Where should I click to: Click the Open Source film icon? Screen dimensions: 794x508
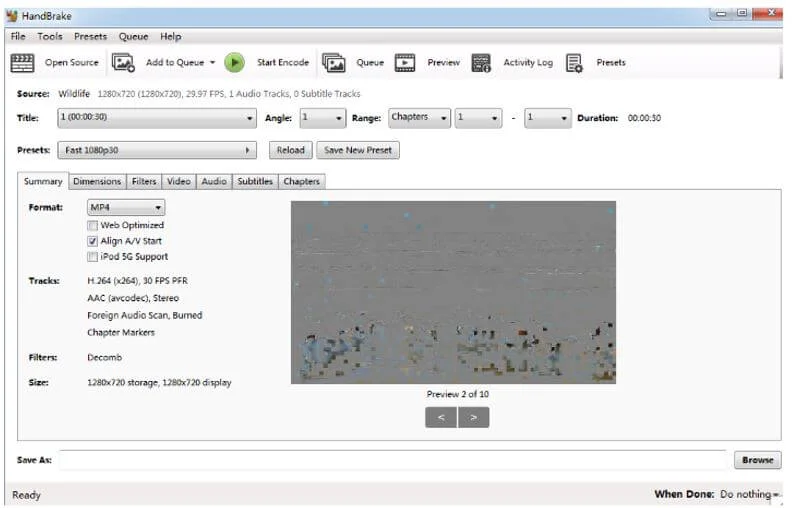(x=22, y=63)
